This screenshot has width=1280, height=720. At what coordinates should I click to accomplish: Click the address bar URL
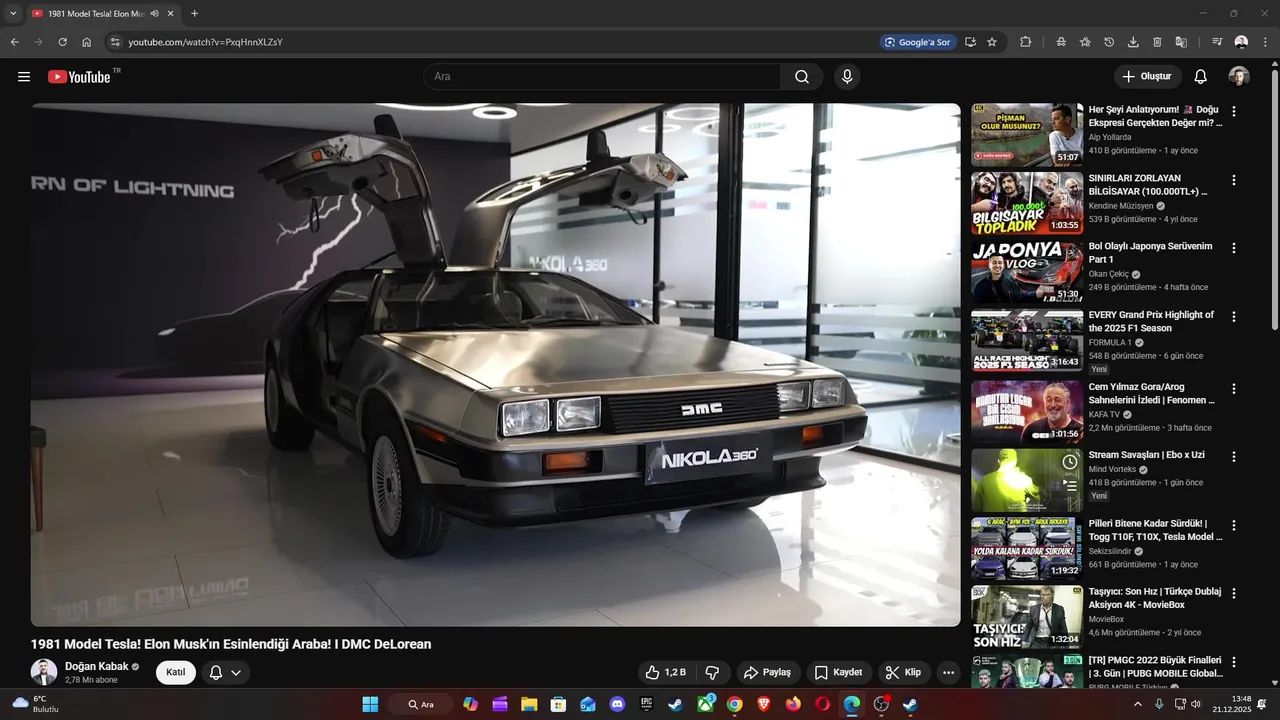tap(205, 42)
